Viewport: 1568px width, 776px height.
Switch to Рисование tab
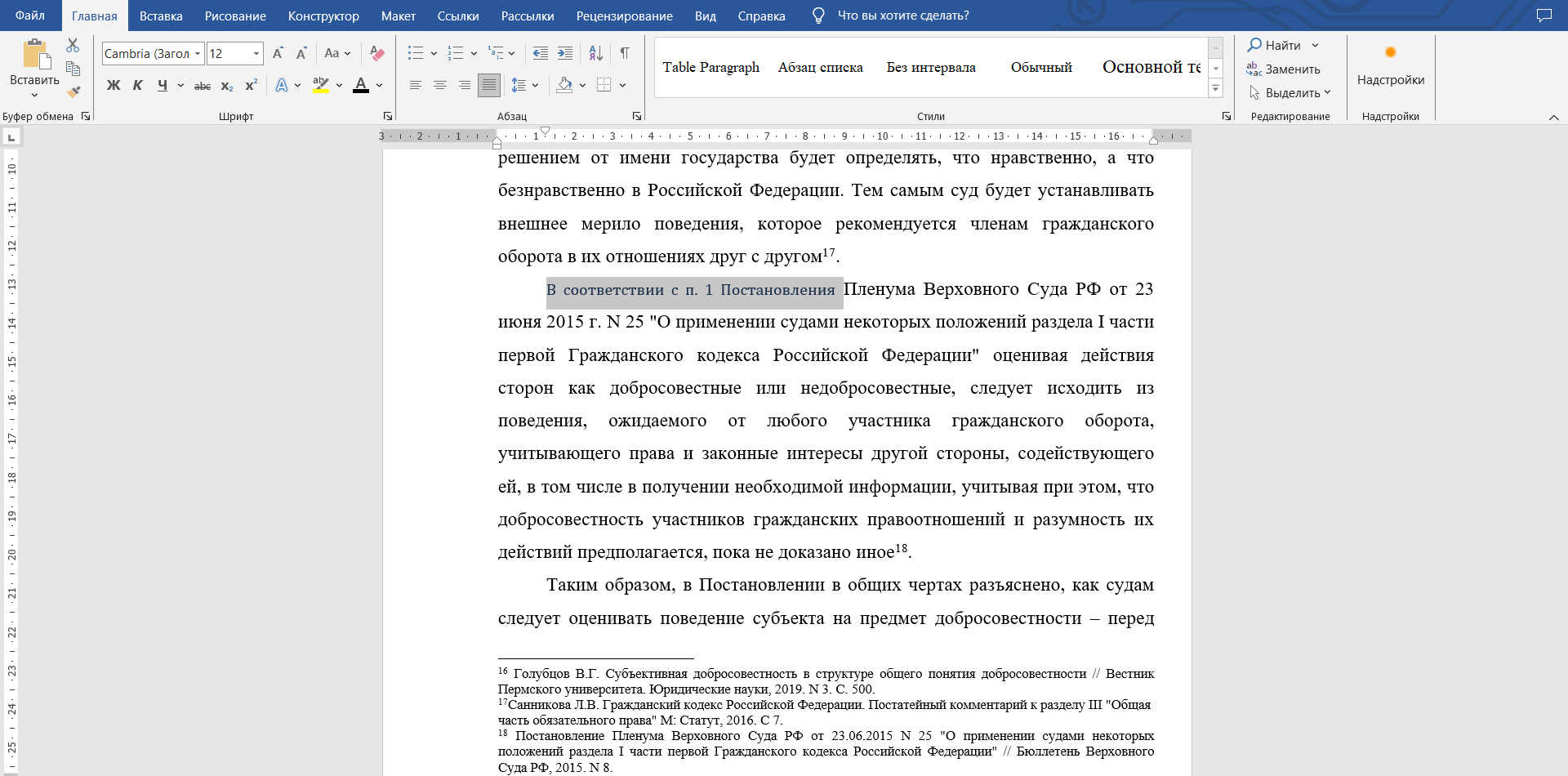point(235,16)
